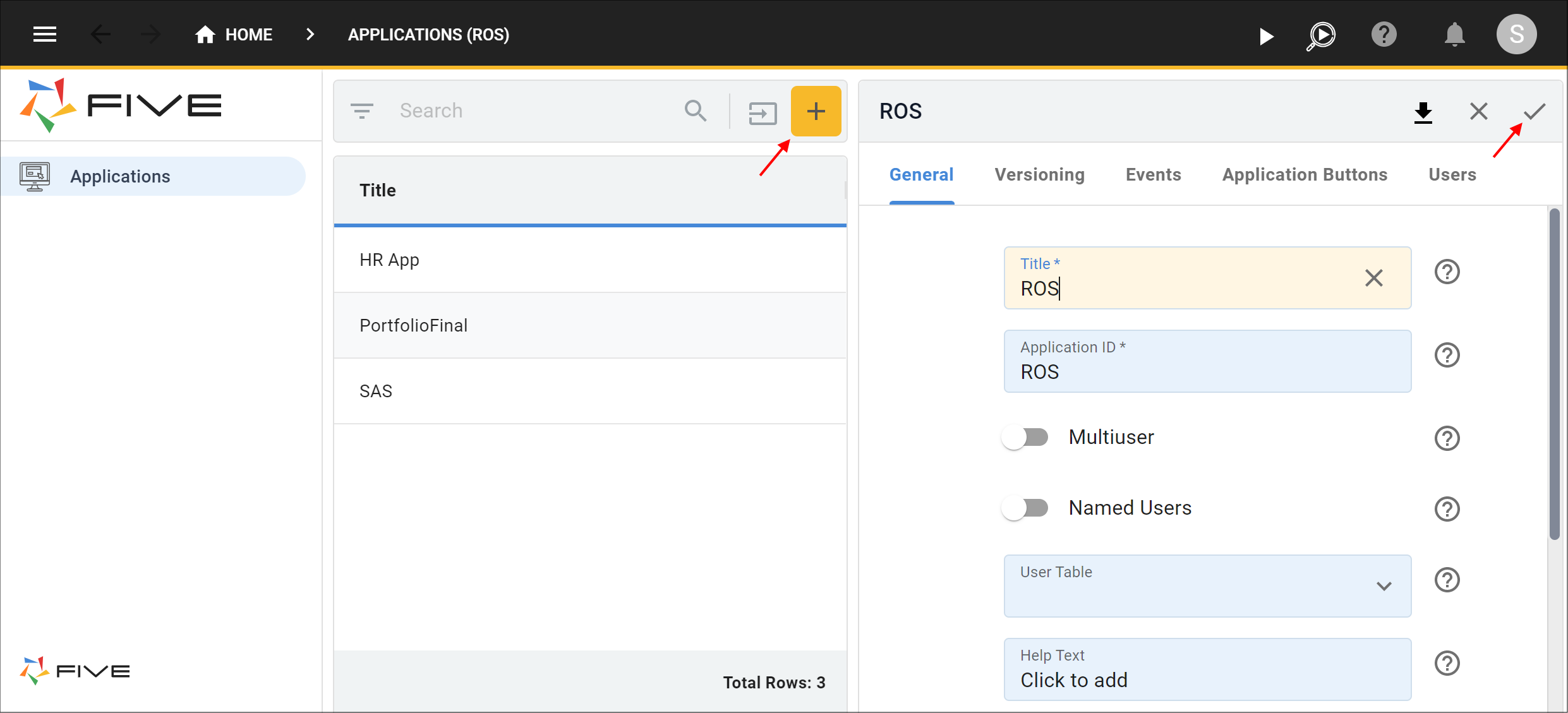Screen dimensions: 1568x713
Task: Open help in the top bar
Action: click(1384, 35)
